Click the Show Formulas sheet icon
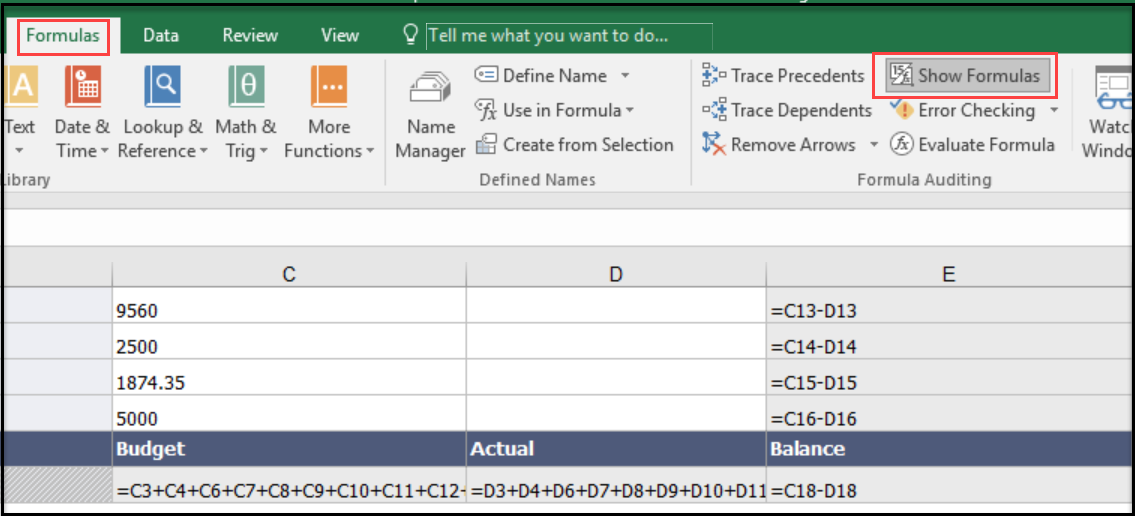 (x=901, y=75)
